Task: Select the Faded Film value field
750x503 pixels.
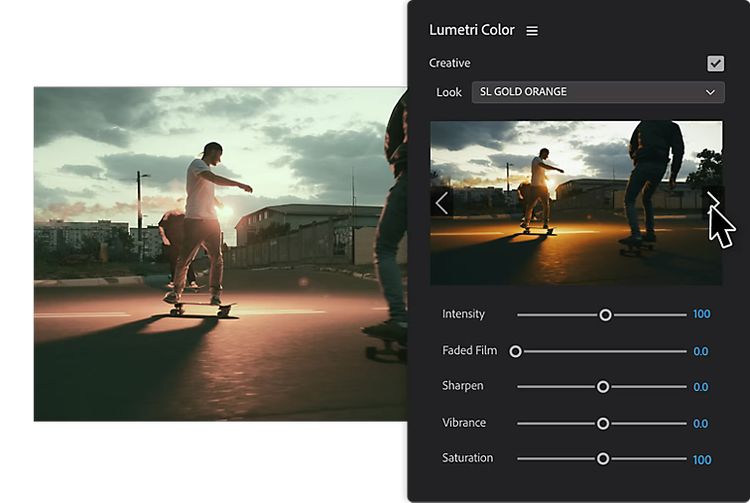Action: point(701,351)
